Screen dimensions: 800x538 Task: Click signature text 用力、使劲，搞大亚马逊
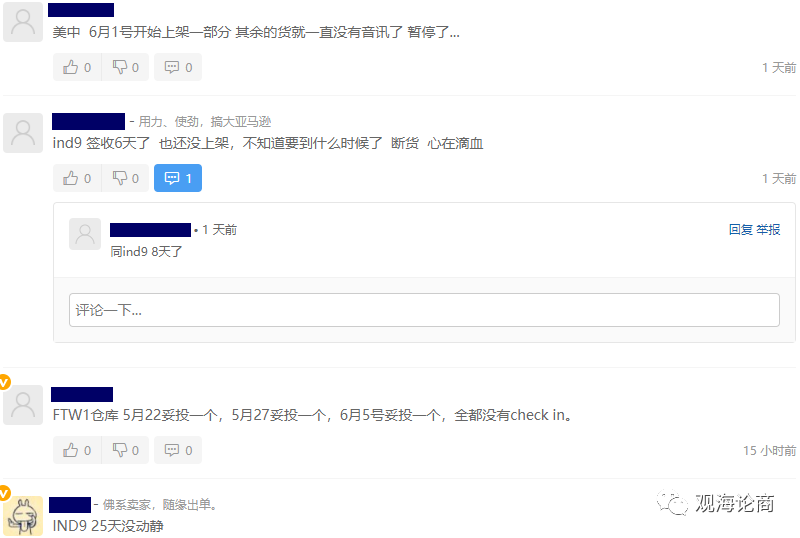205,121
